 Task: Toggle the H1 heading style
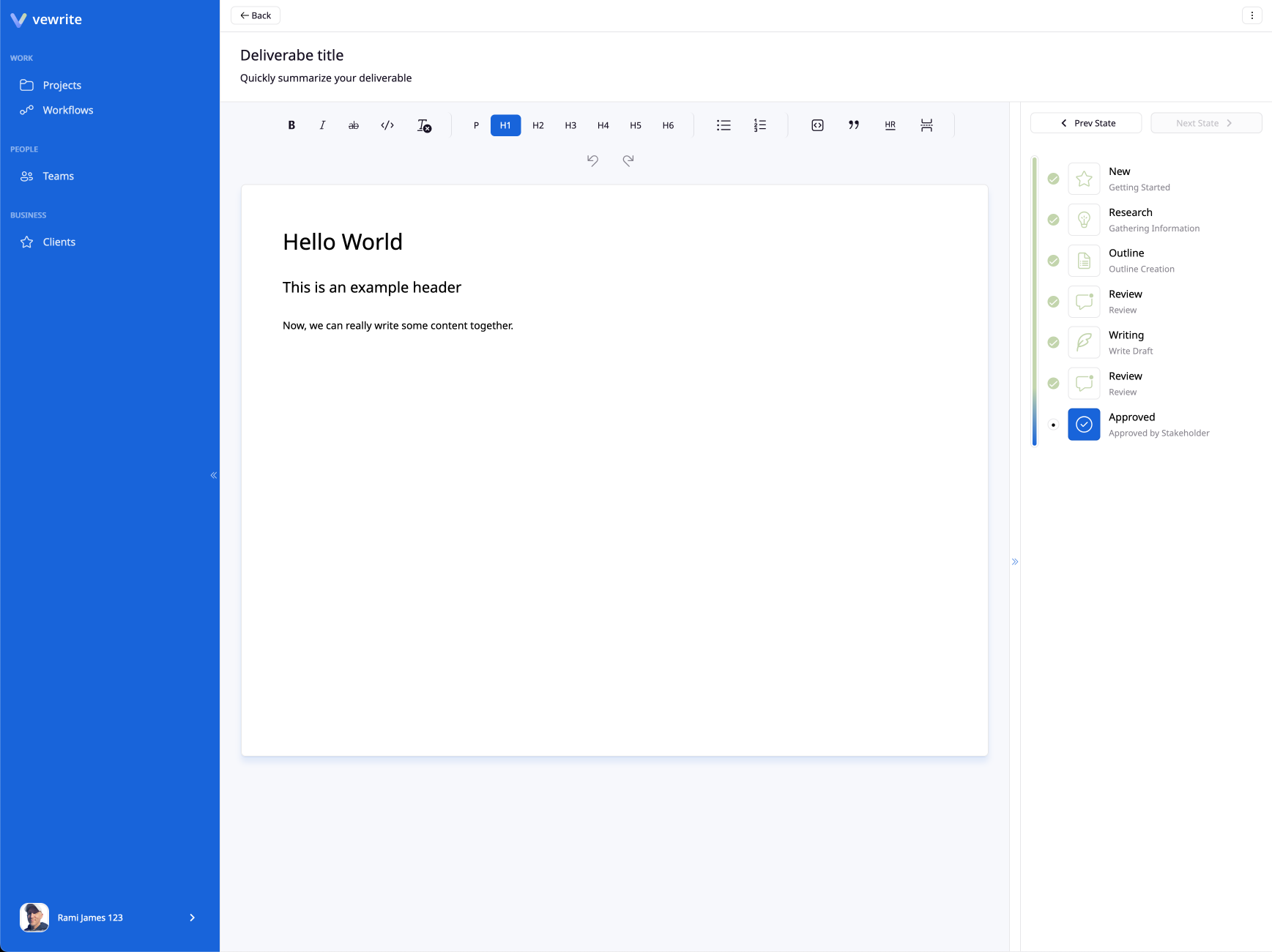click(505, 125)
